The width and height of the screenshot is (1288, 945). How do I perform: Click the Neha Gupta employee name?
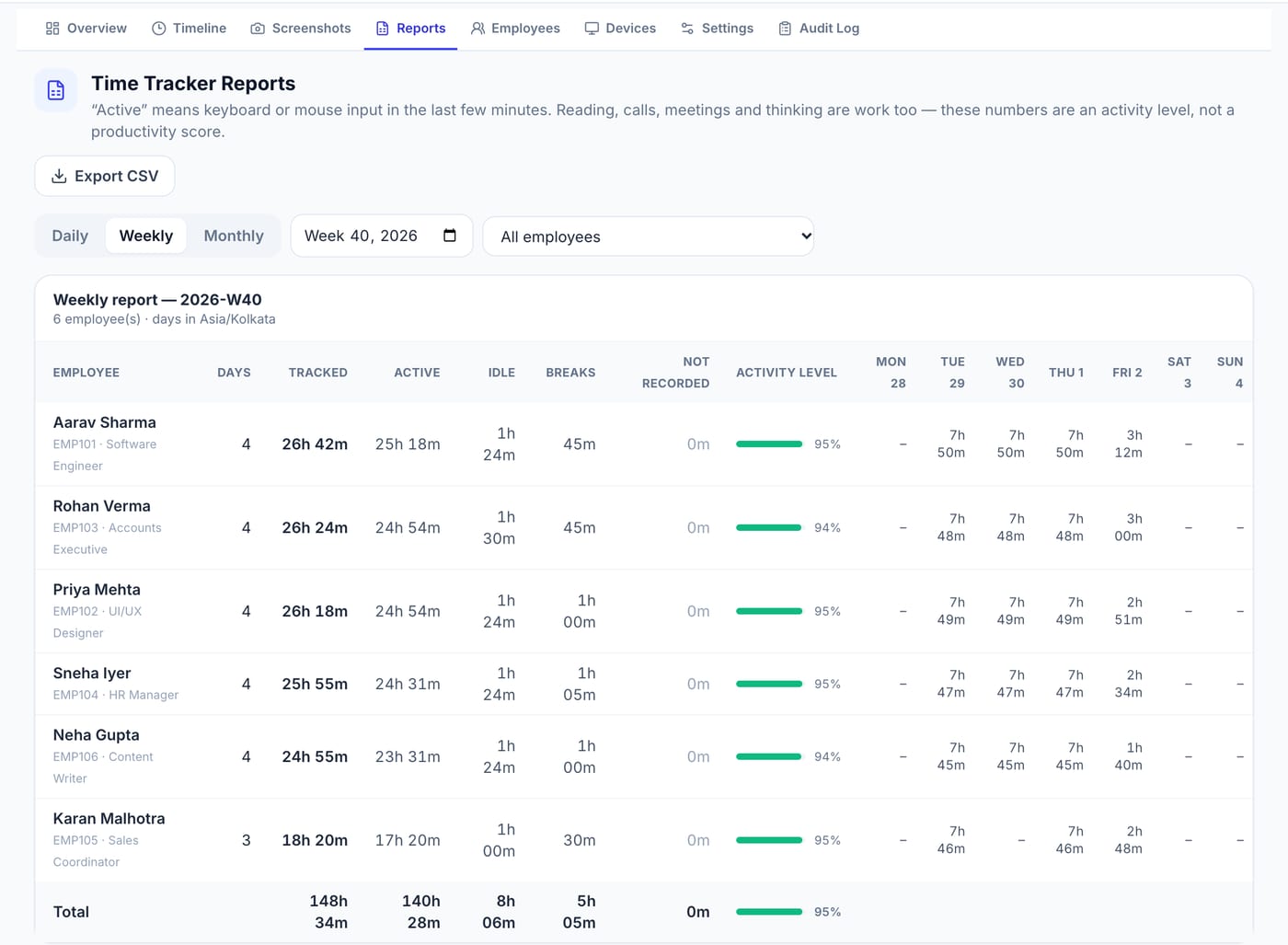pyautogui.click(x=97, y=735)
